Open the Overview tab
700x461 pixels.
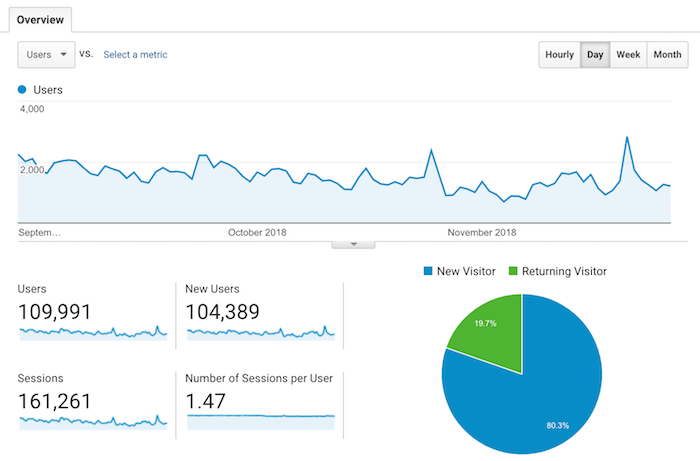[x=40, y=20]
